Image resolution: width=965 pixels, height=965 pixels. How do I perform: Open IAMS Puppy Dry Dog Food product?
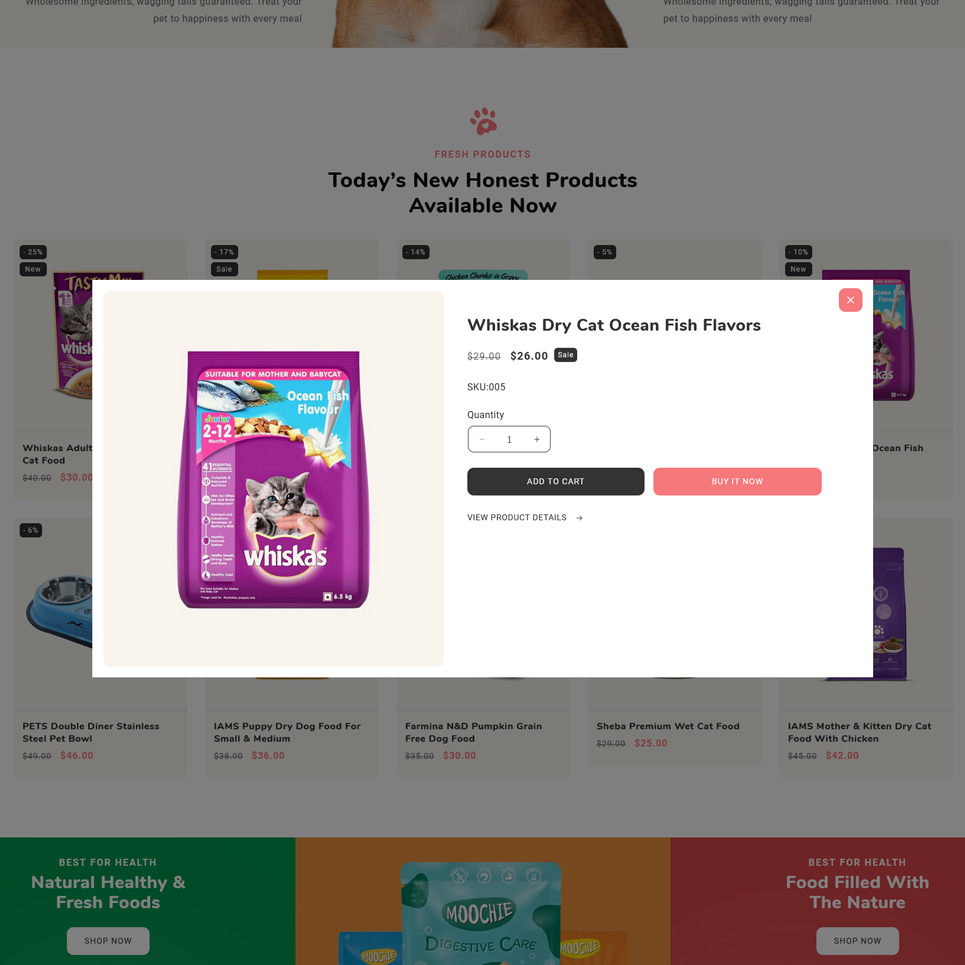[x=287, y=732]
